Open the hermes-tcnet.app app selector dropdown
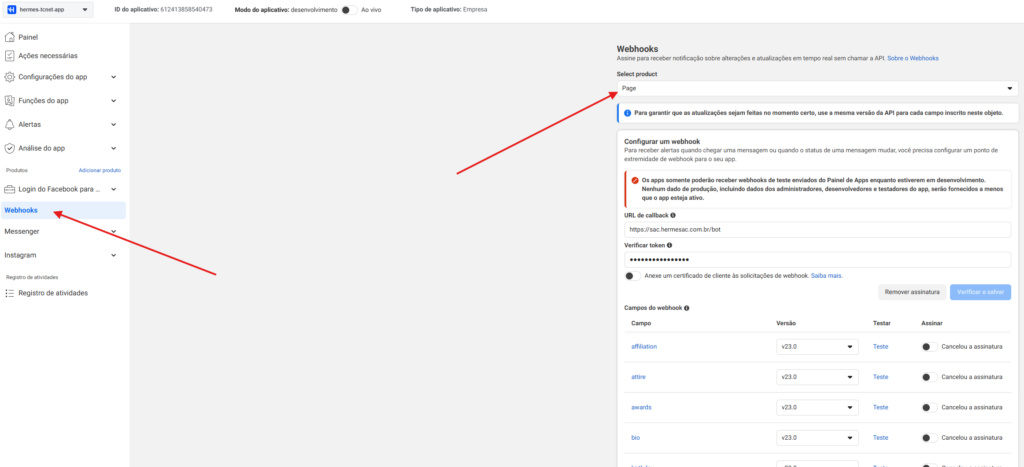 [x=48, y=10]
